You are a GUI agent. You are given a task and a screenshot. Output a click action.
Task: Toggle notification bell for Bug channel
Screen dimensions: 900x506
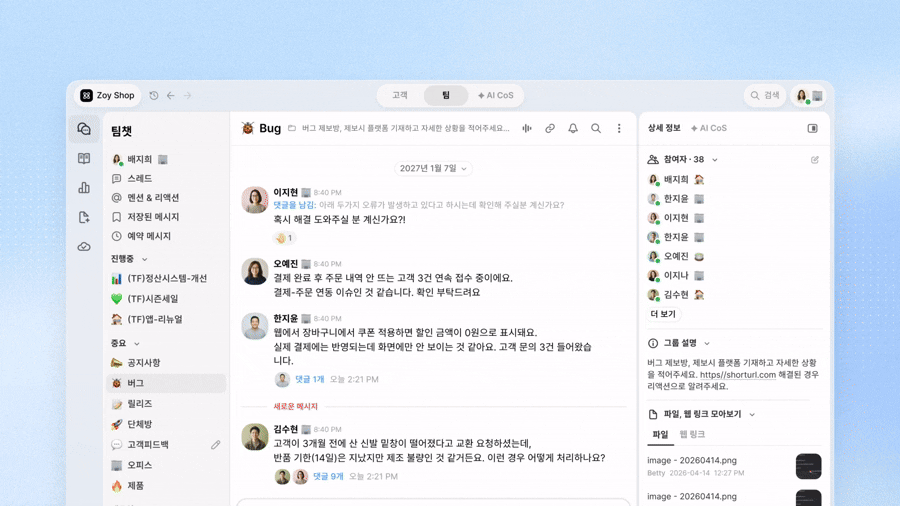[x=573, y=129]
